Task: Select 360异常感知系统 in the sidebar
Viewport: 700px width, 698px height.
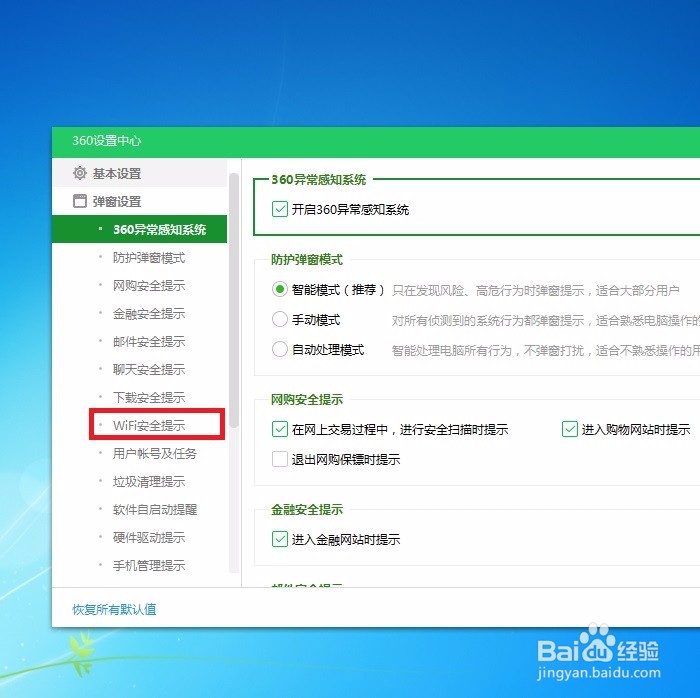Action: click(x=139, y=229)
